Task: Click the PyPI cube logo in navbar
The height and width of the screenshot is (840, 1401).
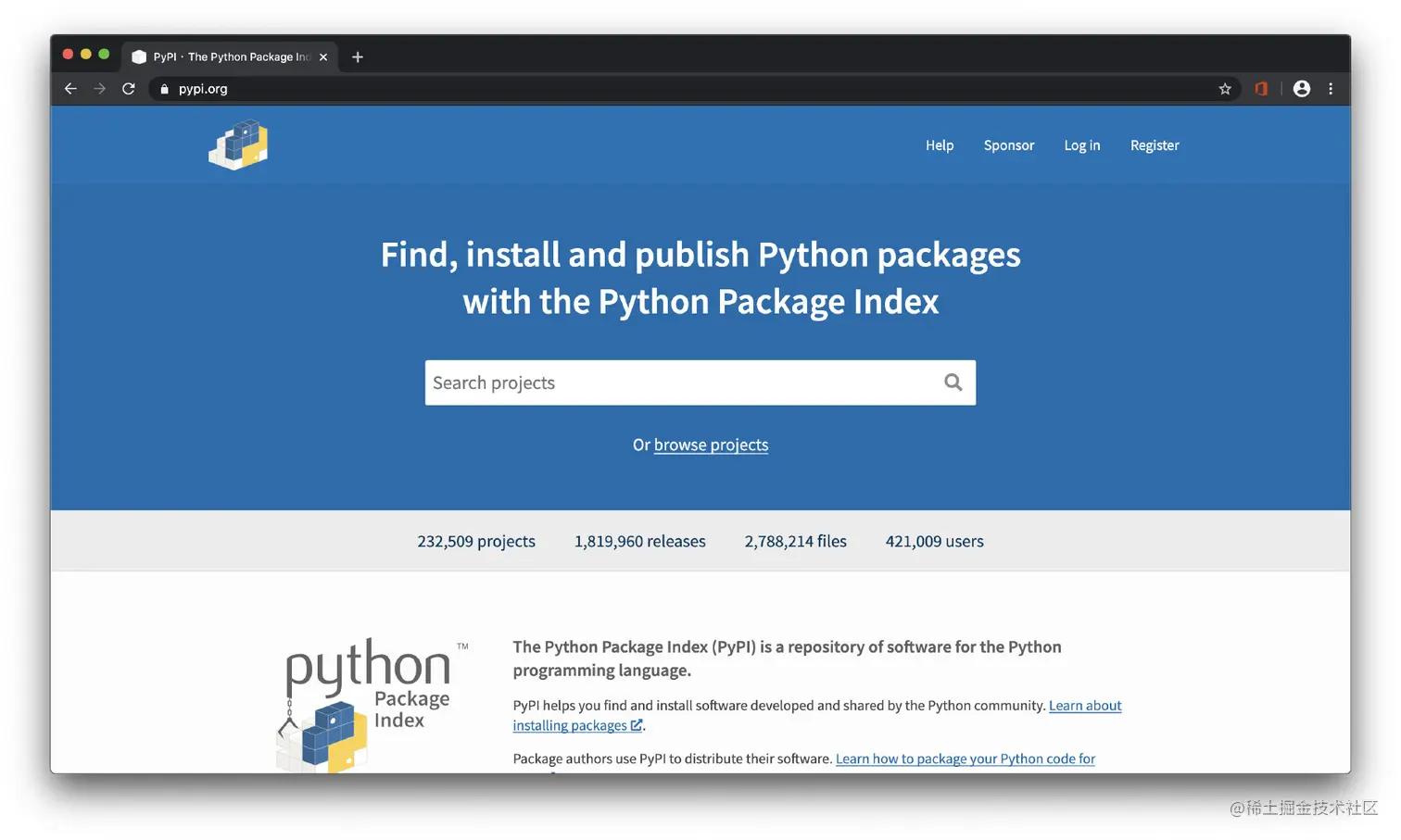Action: pyautogui.click(x=238, y=144)
